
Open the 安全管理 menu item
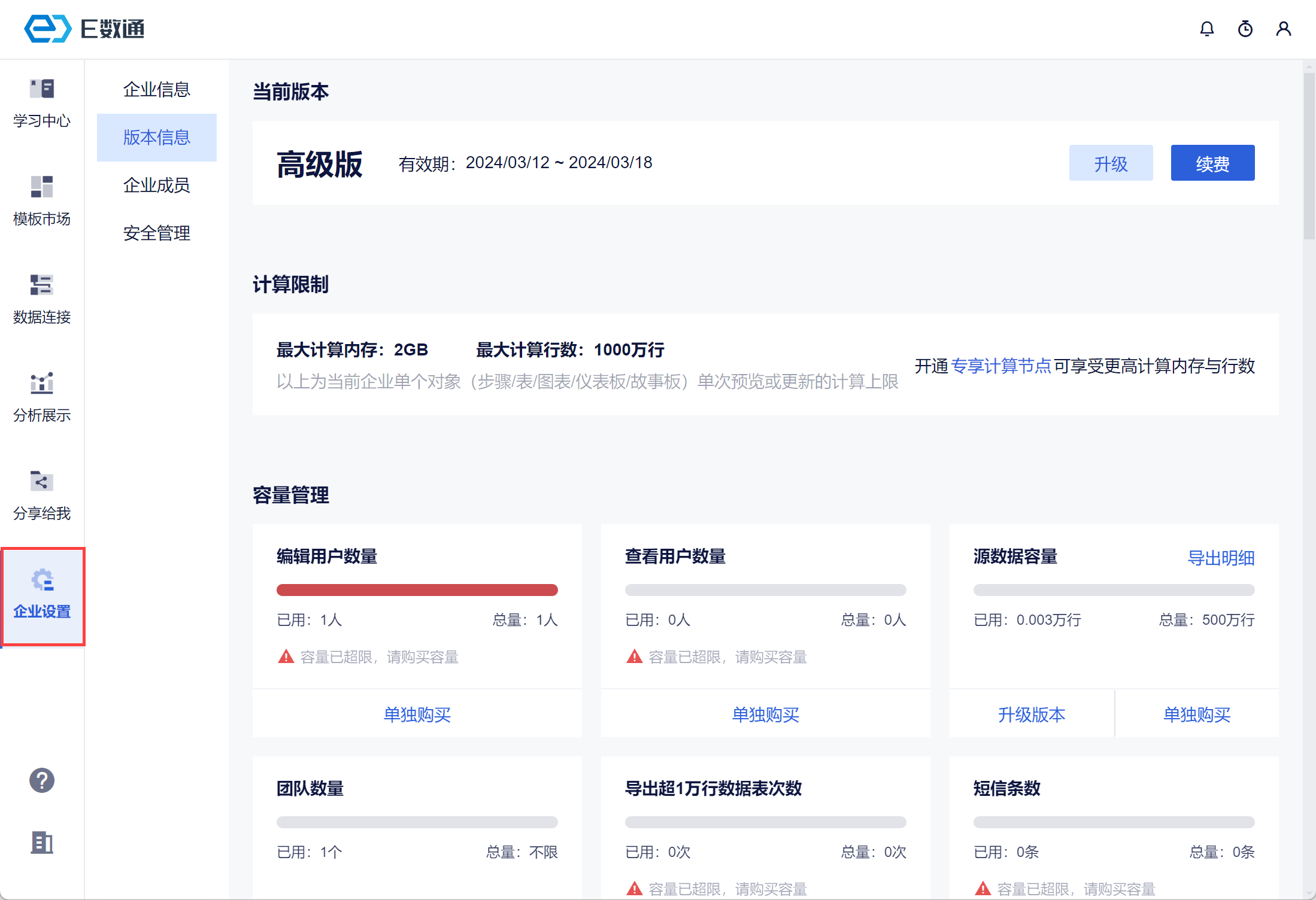156,233
